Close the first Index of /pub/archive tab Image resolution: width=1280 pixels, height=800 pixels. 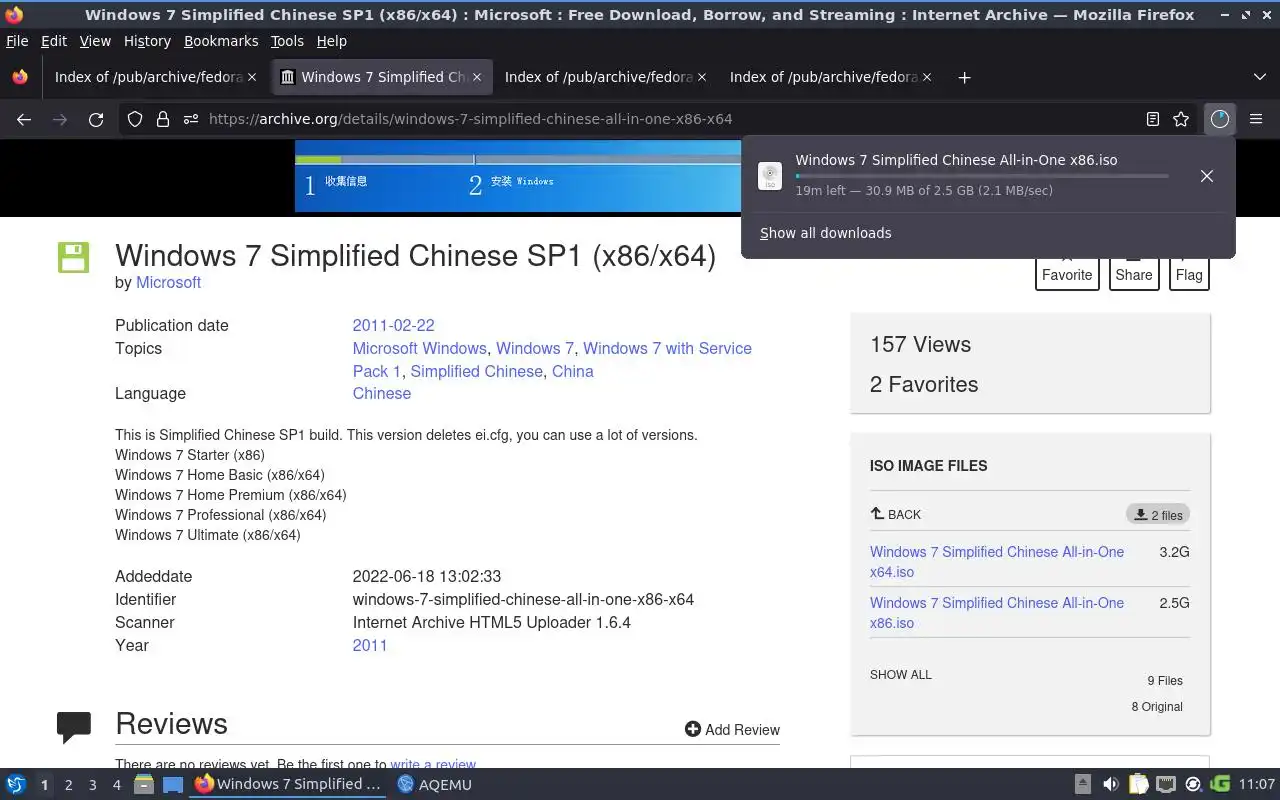(252, 77)
